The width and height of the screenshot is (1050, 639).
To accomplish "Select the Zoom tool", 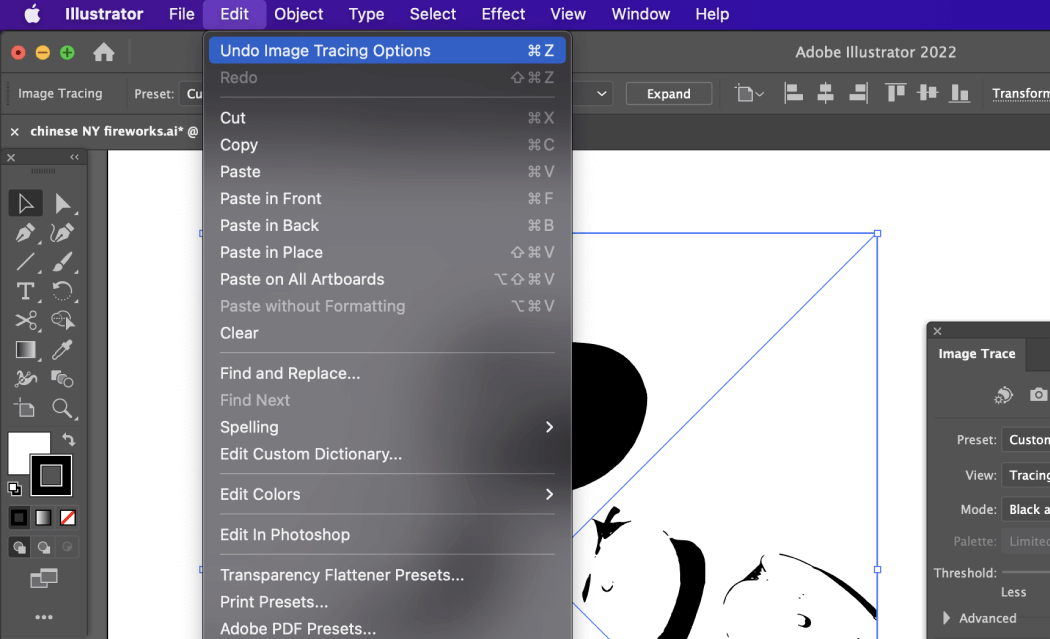I will click(x=63, y=408).
